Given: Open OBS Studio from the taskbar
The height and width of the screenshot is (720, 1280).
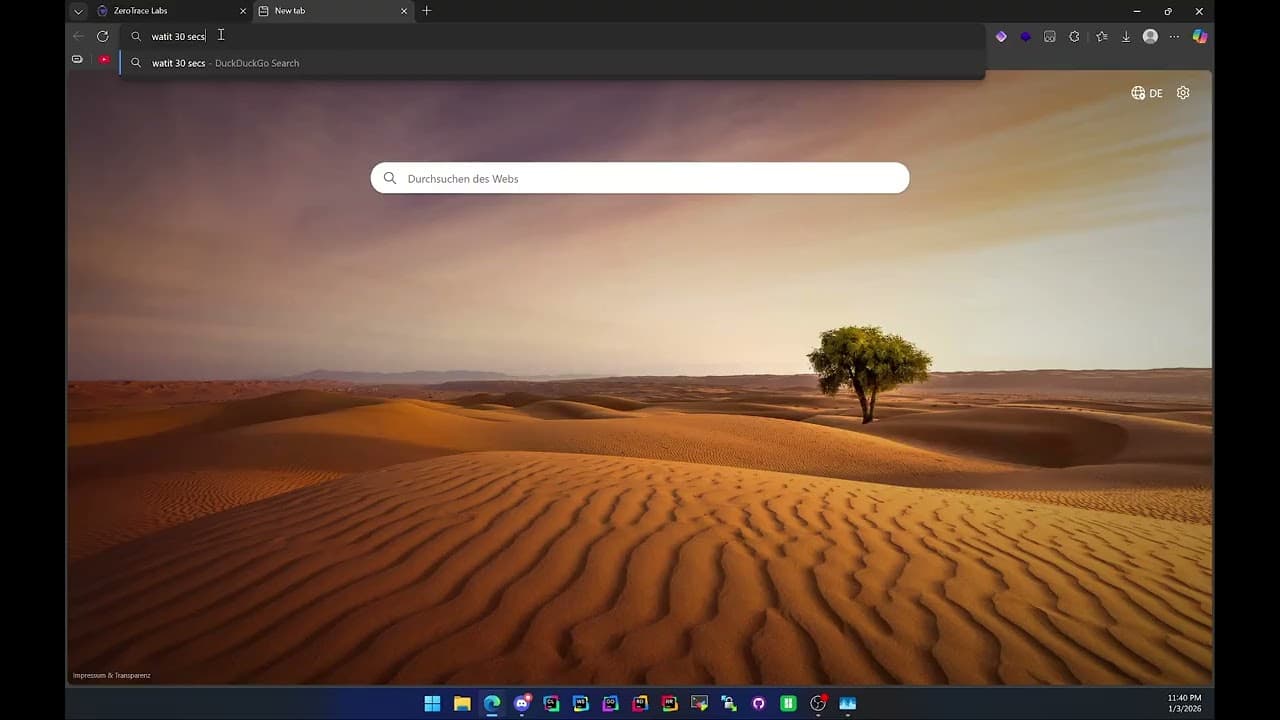Looking at the screenshot, I should (818, 703).
